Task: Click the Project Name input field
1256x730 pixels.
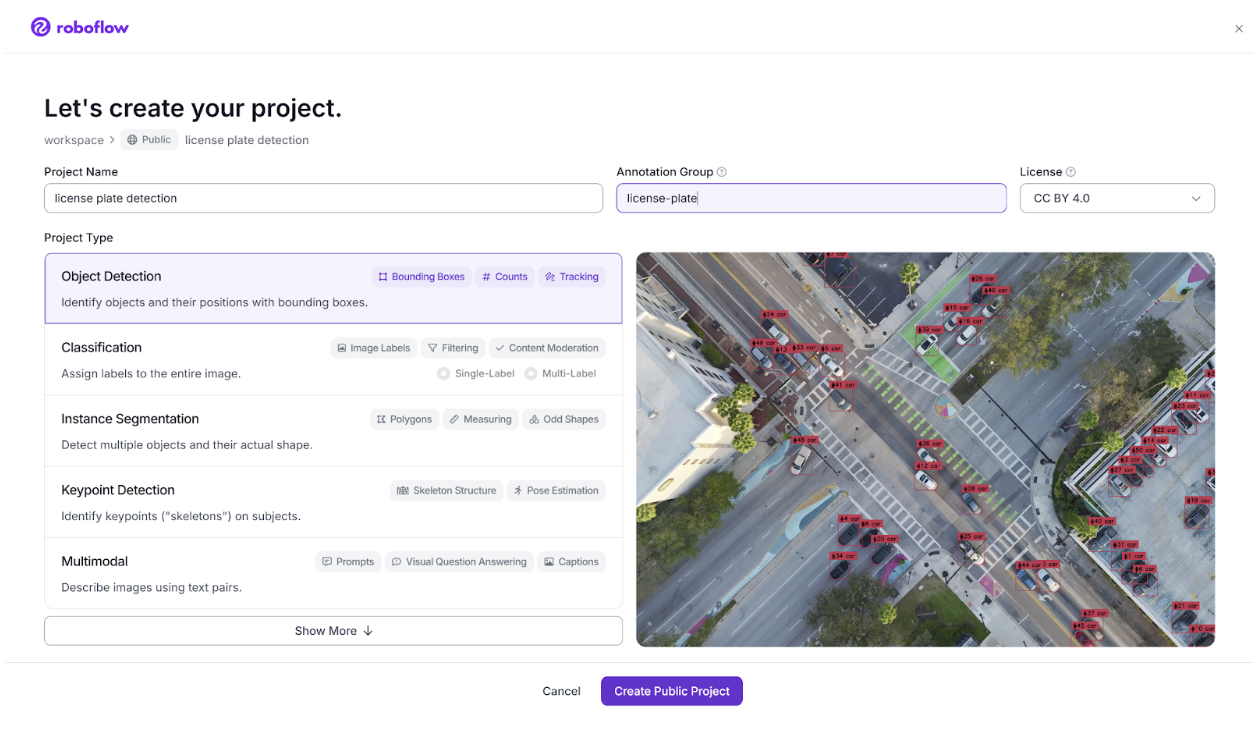Action: [x=323, y=198]
